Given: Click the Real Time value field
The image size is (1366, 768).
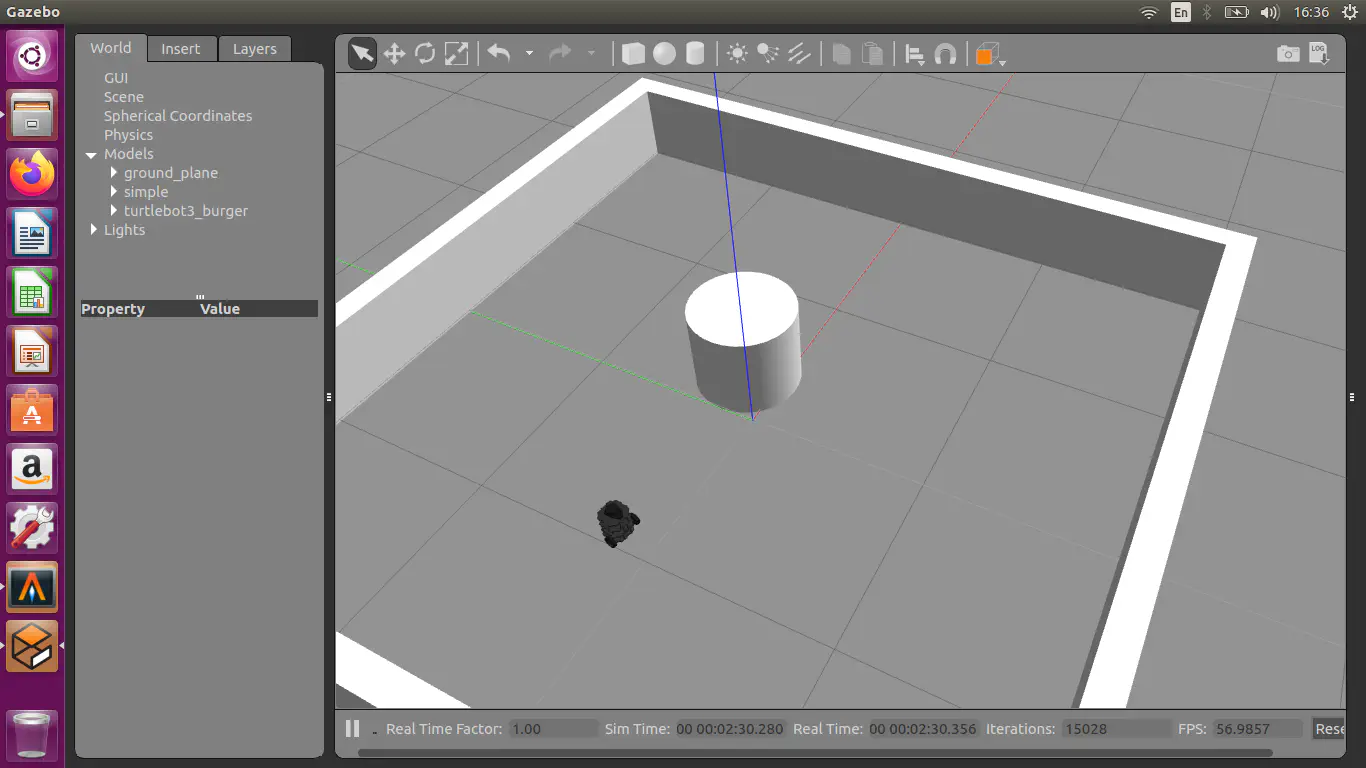Looking at the screenshot, I should coord(923,729).
